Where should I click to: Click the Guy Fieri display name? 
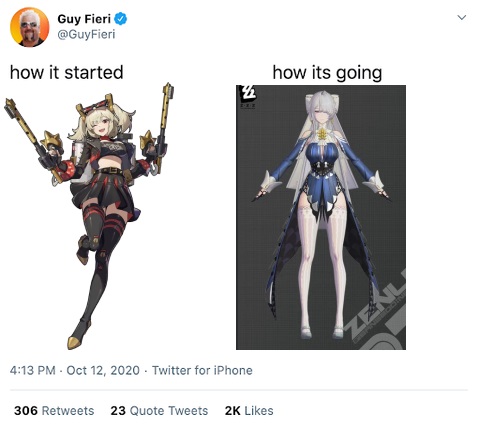[84, 19]
